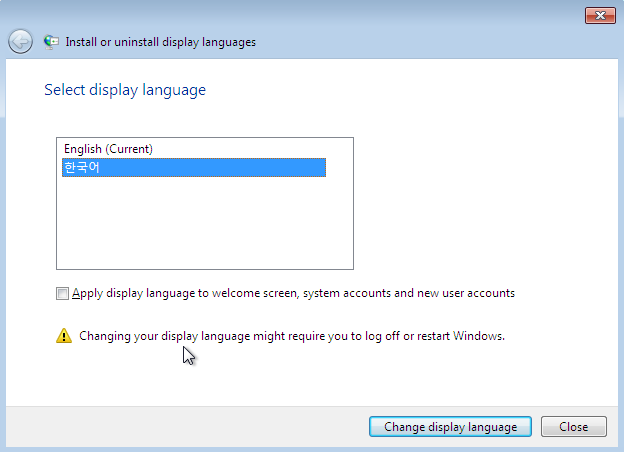This screenshot has height=452, width=624.
Task: Go back with the round arrow button
Action: (20, 41)
